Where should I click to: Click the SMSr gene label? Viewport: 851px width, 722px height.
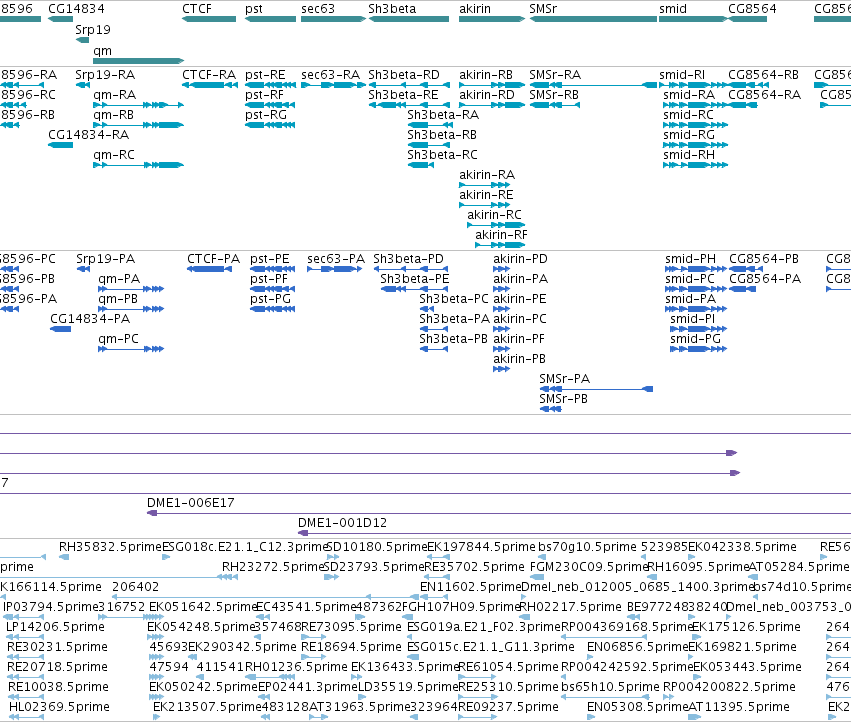(x=543, y=9)
